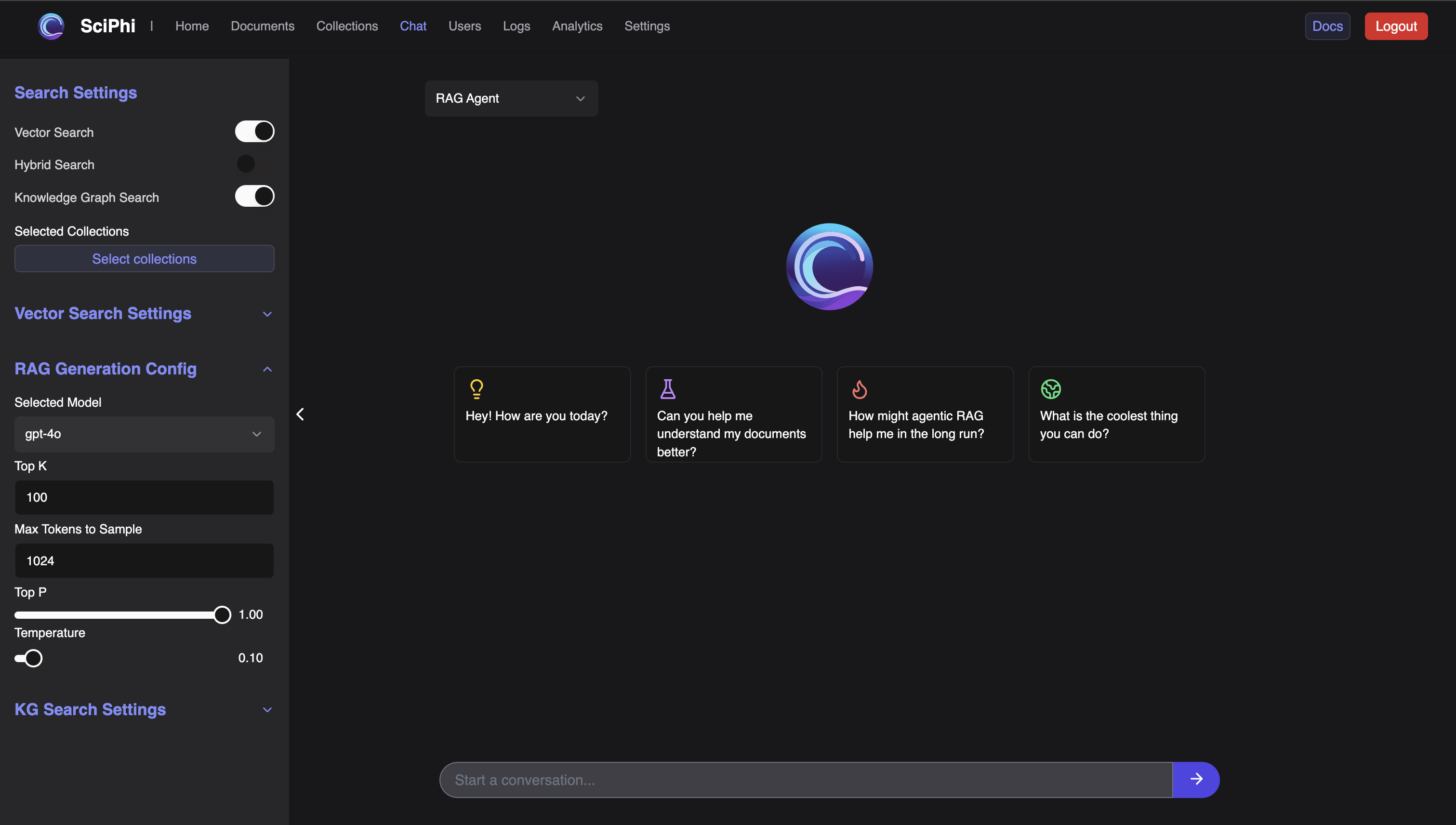Open the RAG Agent mode dropdown
The width and height of the screenshot is (1456, 825).
(511, 98)
